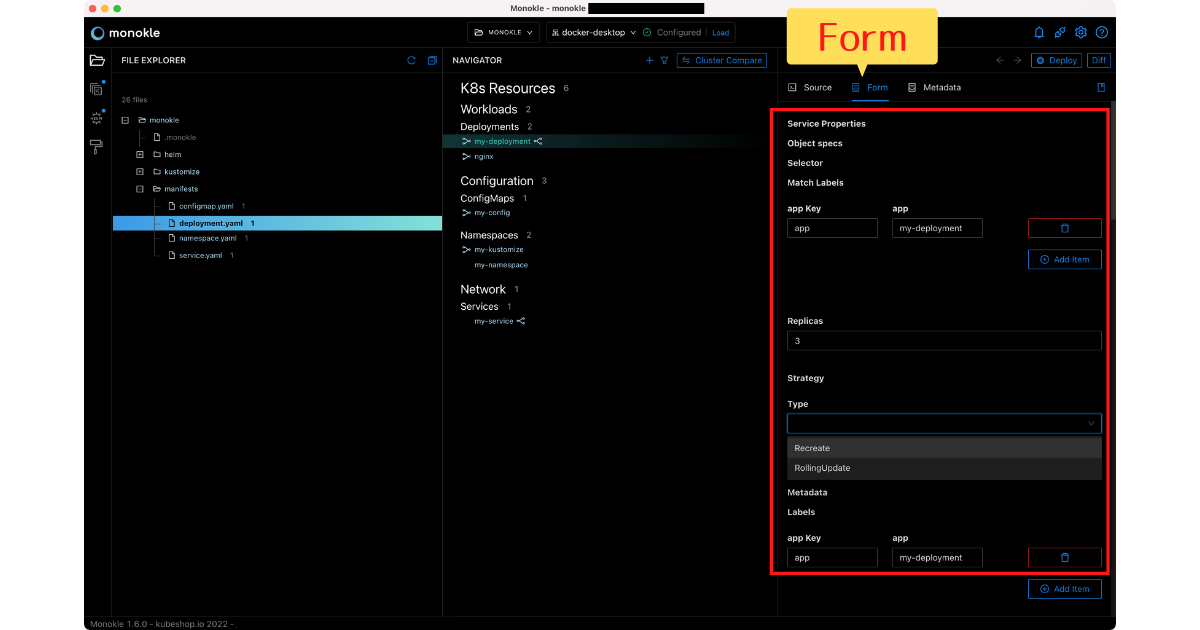Click the copy-stack icon in File Explorer header
Viewport: 1200px width, 630px height.
click(x=432, y=60)
